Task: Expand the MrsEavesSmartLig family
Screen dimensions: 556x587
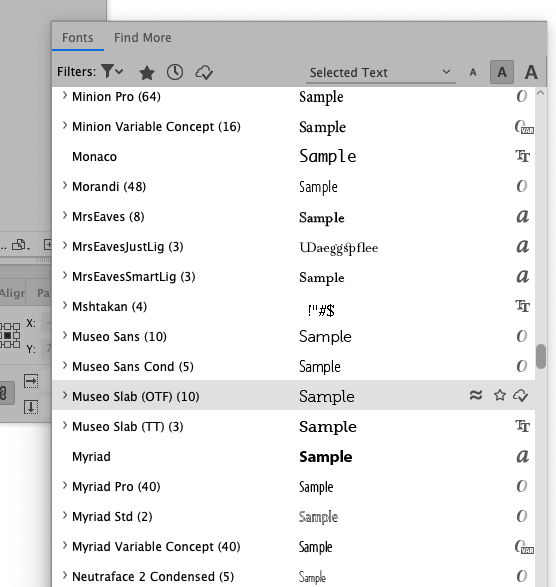Action: 65,276
